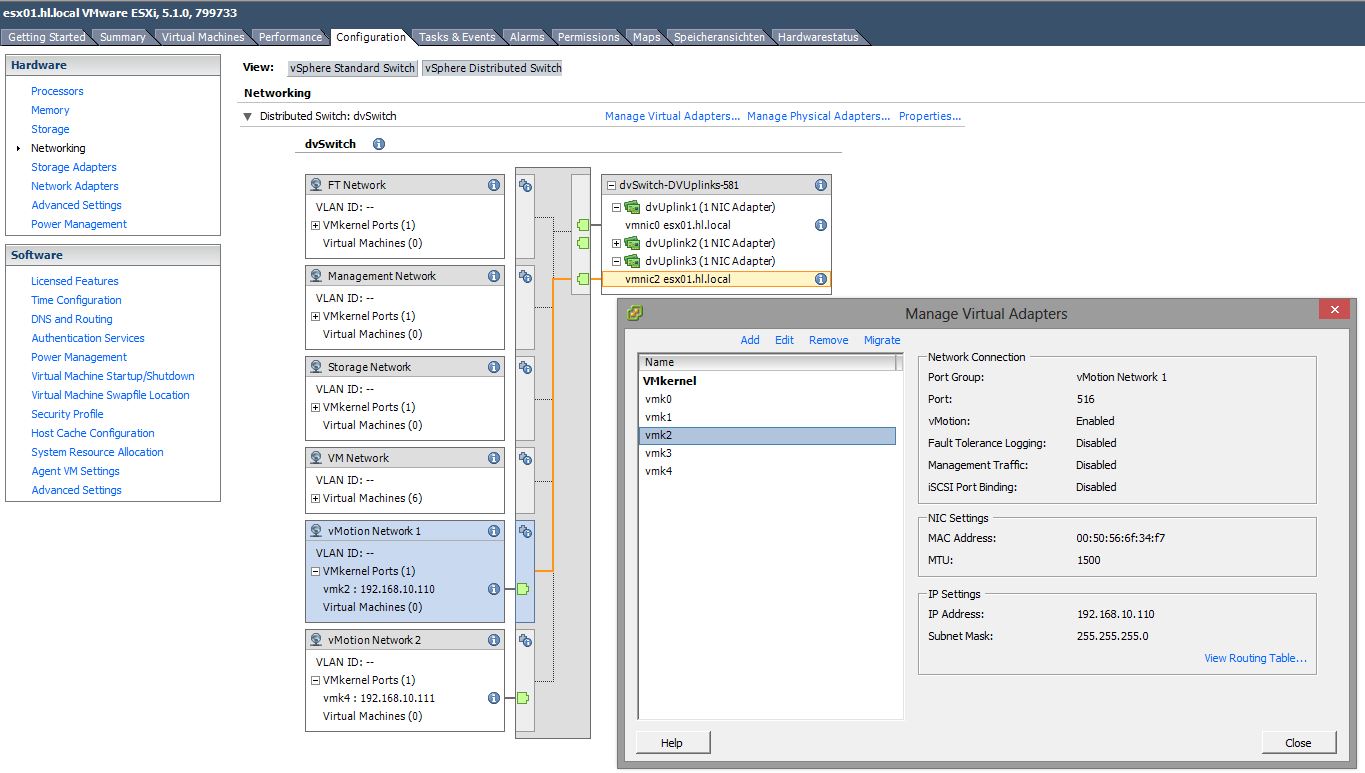The height and width of the screenshot is (773, 1365).
Task: Click the vMotion Network 2 info icon
Action: (492, 639)
